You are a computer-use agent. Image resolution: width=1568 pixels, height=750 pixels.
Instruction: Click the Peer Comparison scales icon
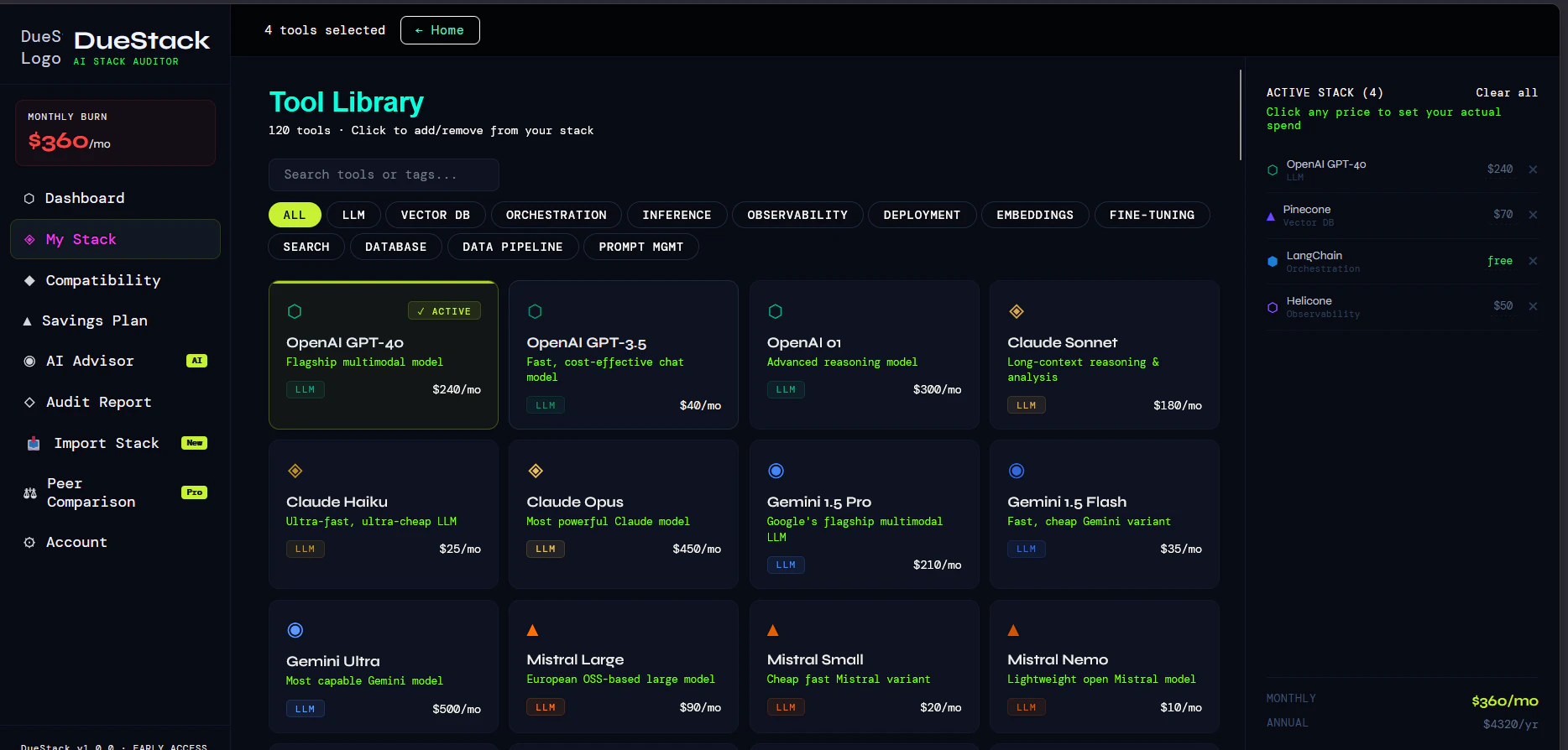(x=30, y=493)
